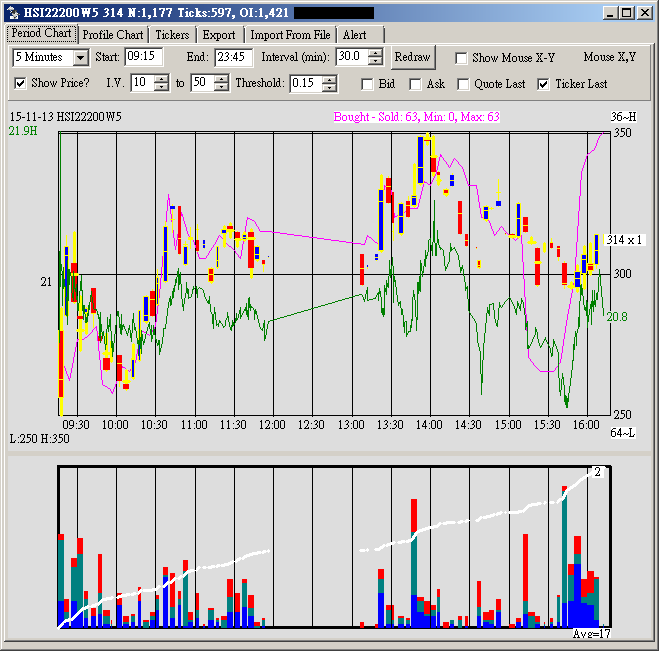Click the End time field 23:45
Image resolution: width=659 pixels, height=651 pixels.
tap(233, 57)
